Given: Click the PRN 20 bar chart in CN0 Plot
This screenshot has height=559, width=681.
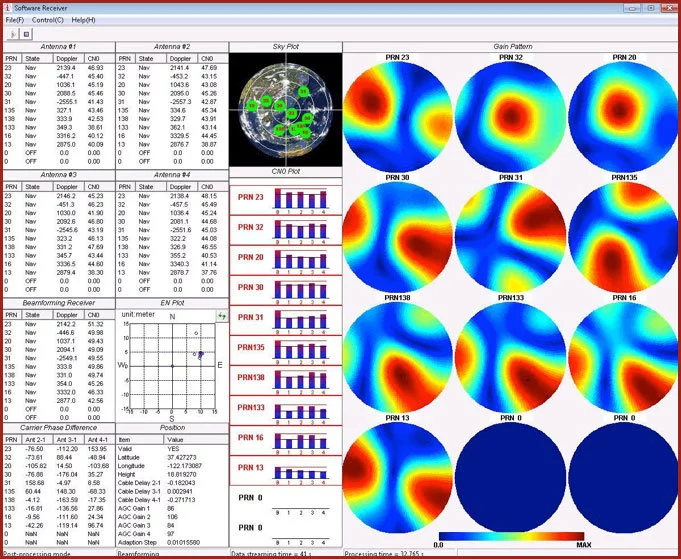Looking at the screenshot, I should [300, 259].
